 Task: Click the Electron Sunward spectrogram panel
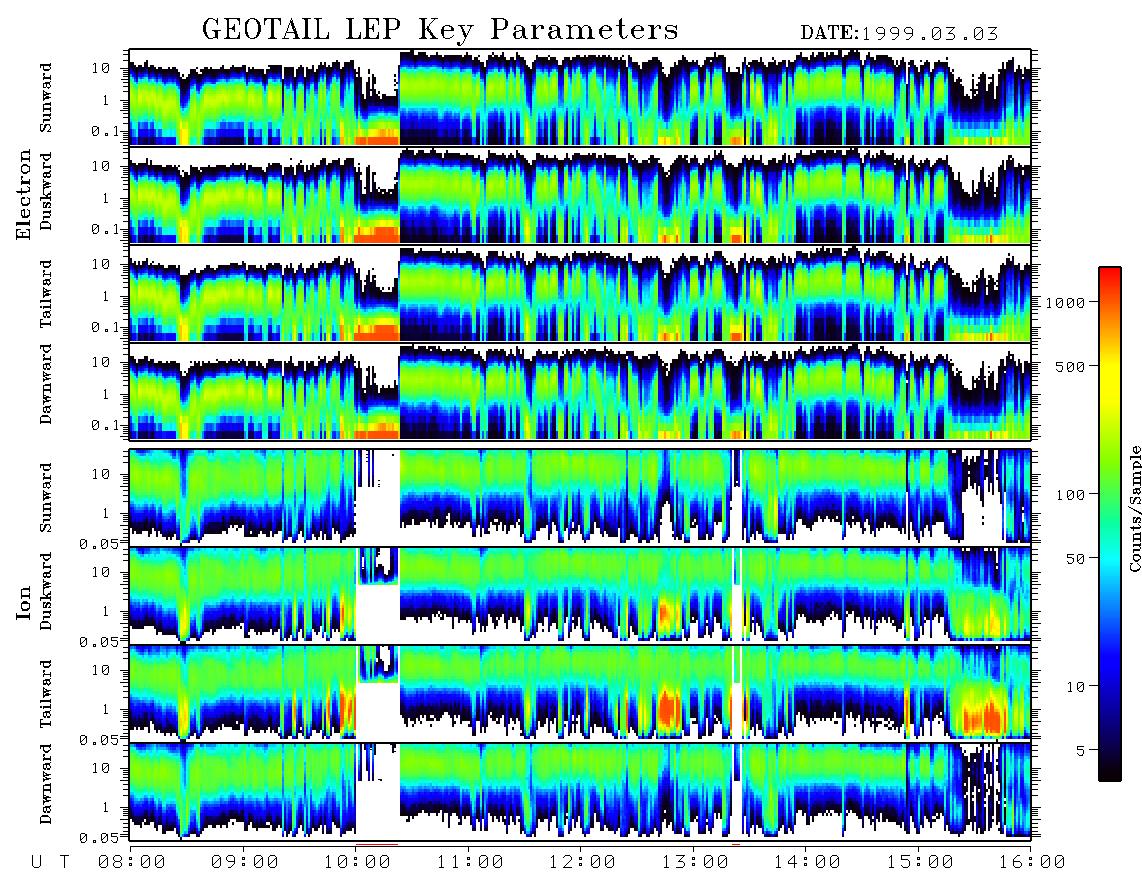point(580,97)
